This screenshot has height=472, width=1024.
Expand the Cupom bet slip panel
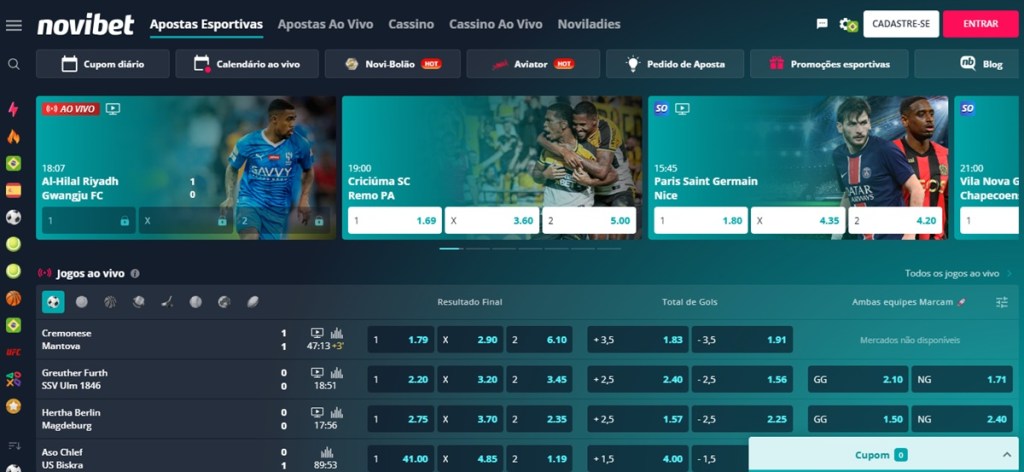click(x=886, y=455)
